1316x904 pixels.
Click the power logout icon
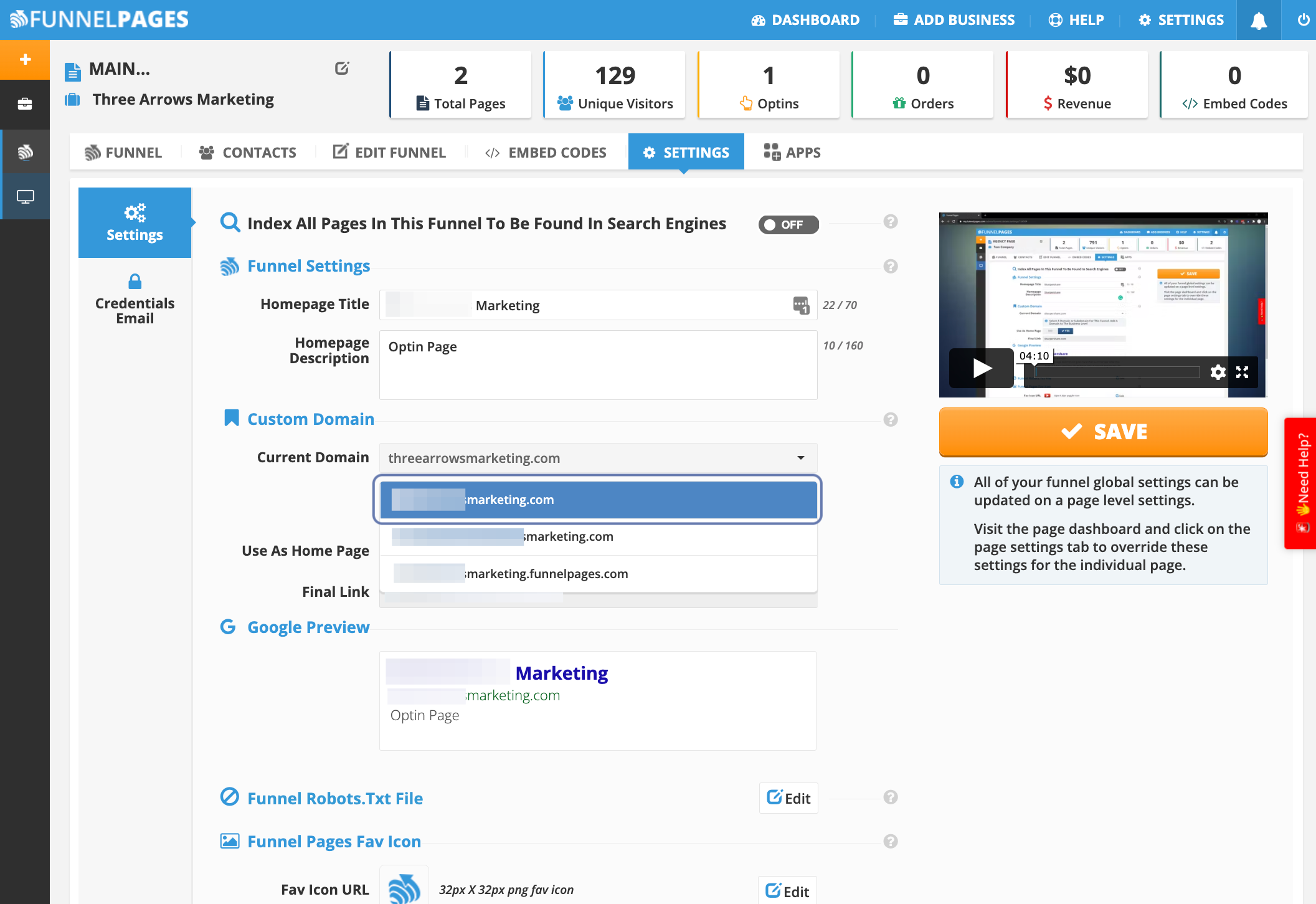(1303, 20)
